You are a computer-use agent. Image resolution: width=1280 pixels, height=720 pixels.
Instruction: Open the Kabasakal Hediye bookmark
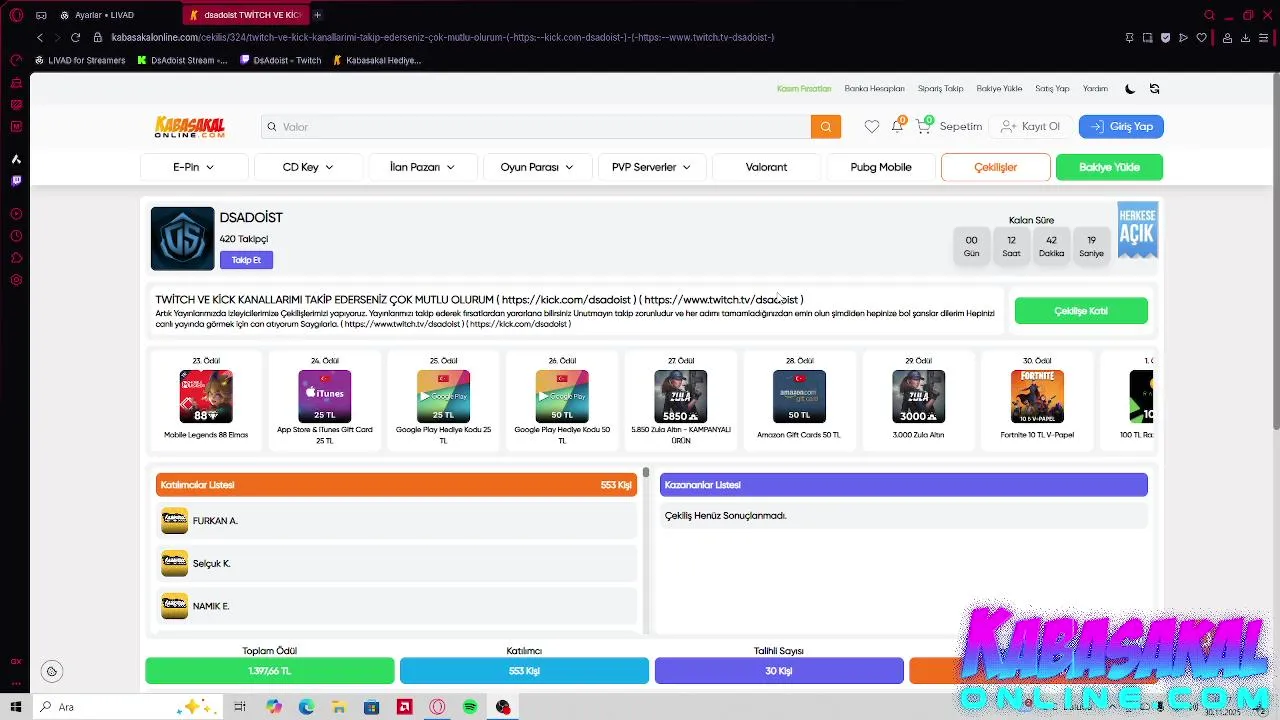point(377,60)
